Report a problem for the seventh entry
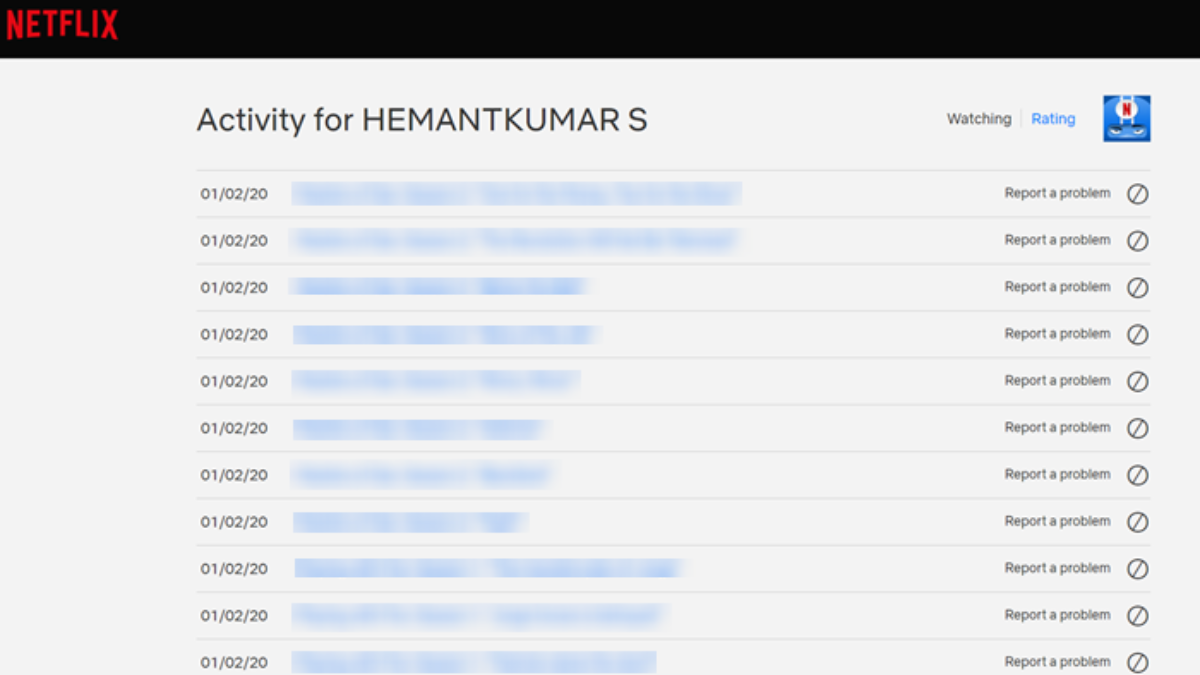 point(1057,474)
